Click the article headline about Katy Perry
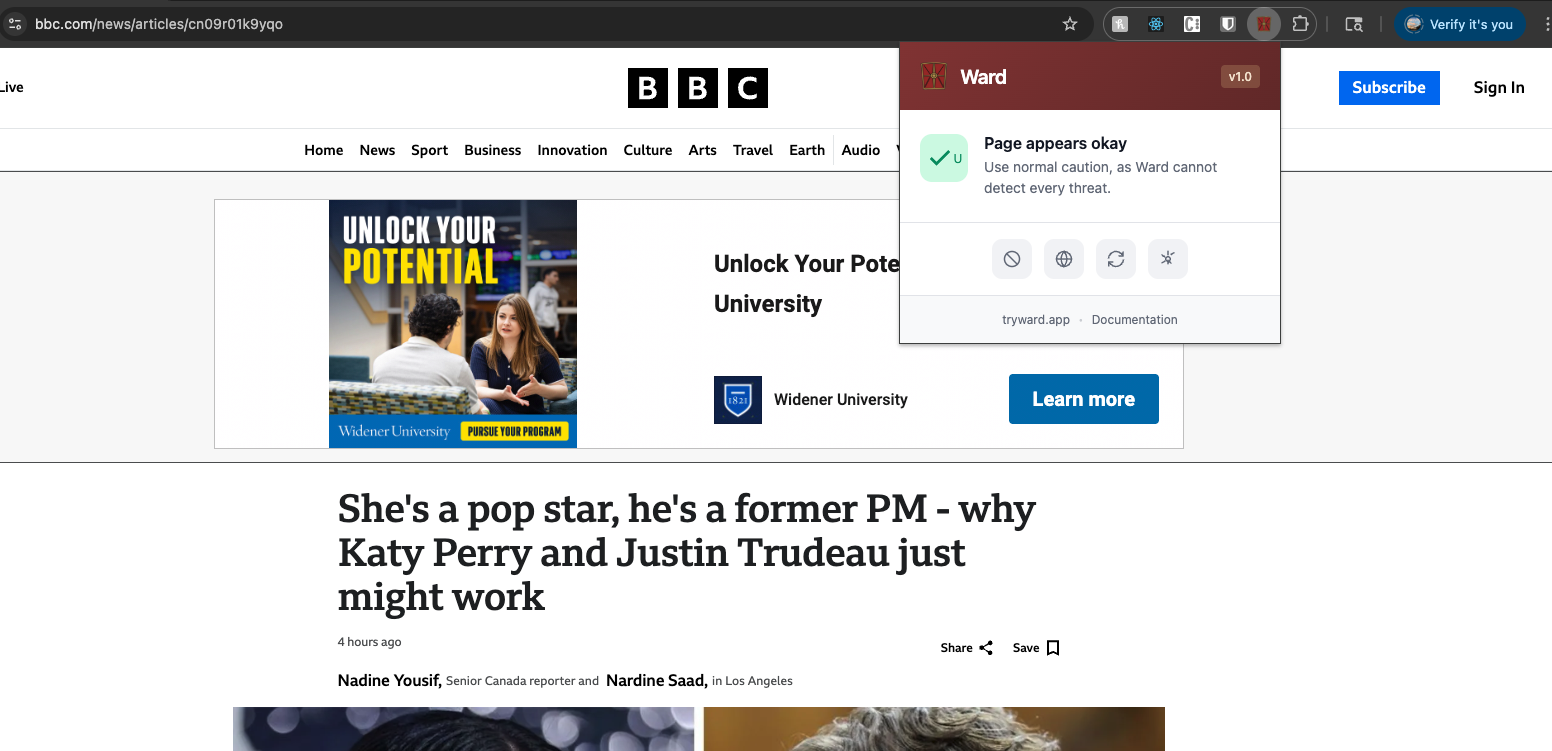The height and width of the screenshot is (751, 1552). pos(687,553)
